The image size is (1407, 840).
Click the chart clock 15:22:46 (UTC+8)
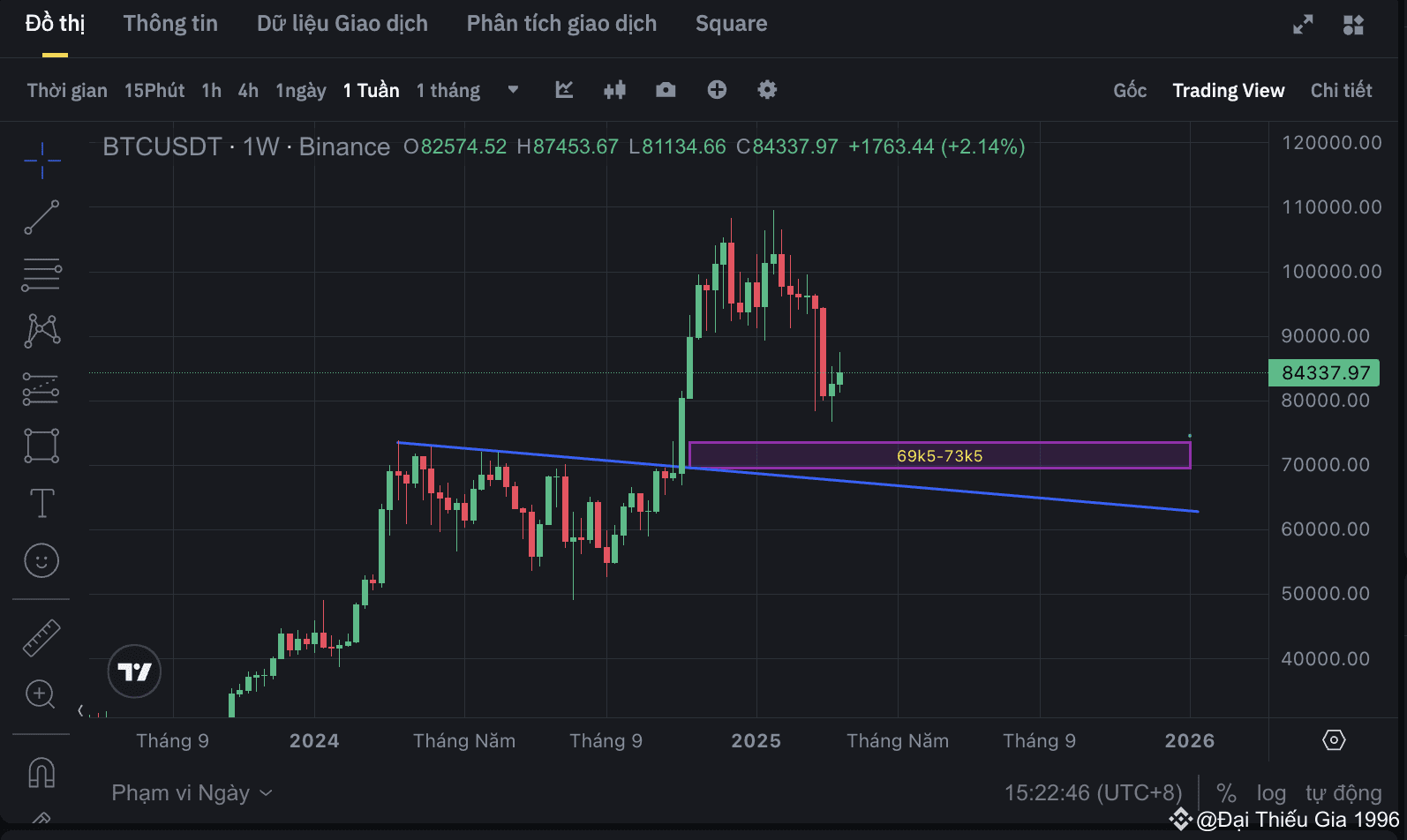[x=1093, y=793]
